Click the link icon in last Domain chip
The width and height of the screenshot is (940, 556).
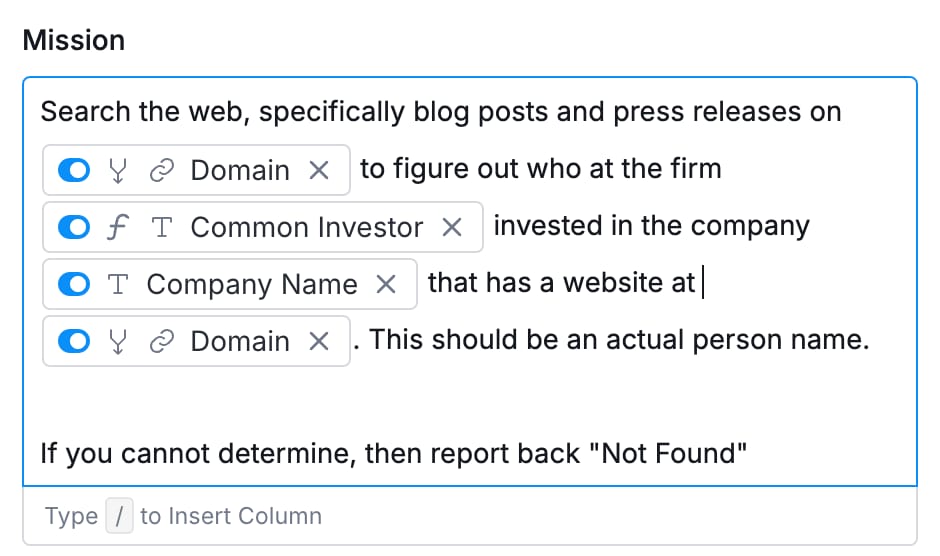[x=162, y=341]
